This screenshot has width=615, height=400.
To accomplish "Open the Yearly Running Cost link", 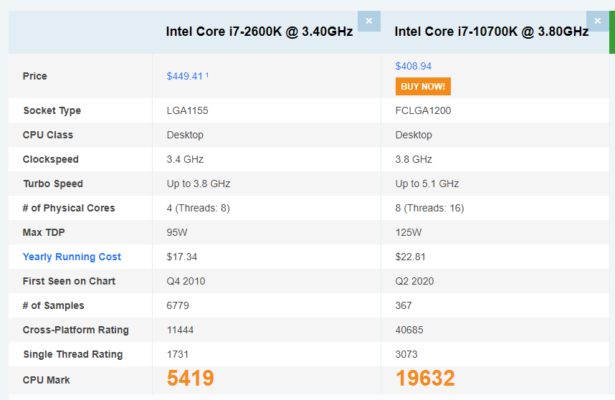I will click(72, 257).
